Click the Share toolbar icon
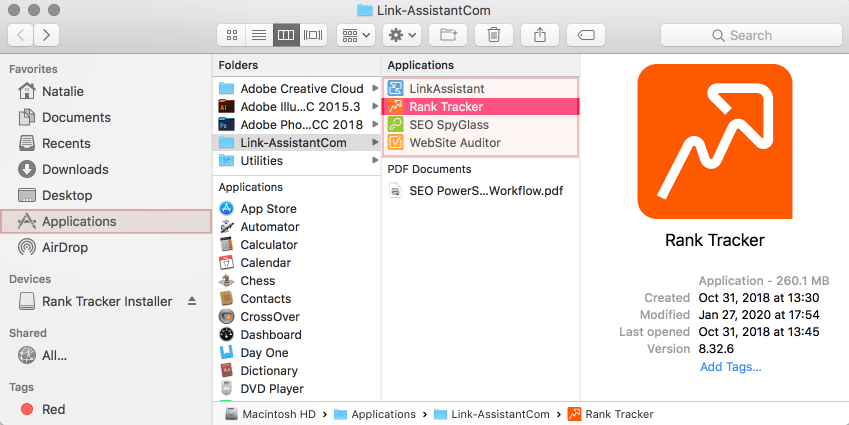Image resolution: width=849 pixels, height=425 pixels. pyautogui.click(x=540, y=35)
